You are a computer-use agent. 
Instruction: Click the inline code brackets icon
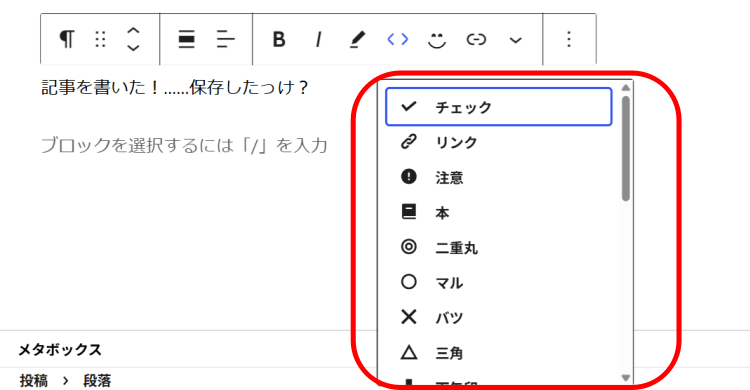click(x=397, y=39)
